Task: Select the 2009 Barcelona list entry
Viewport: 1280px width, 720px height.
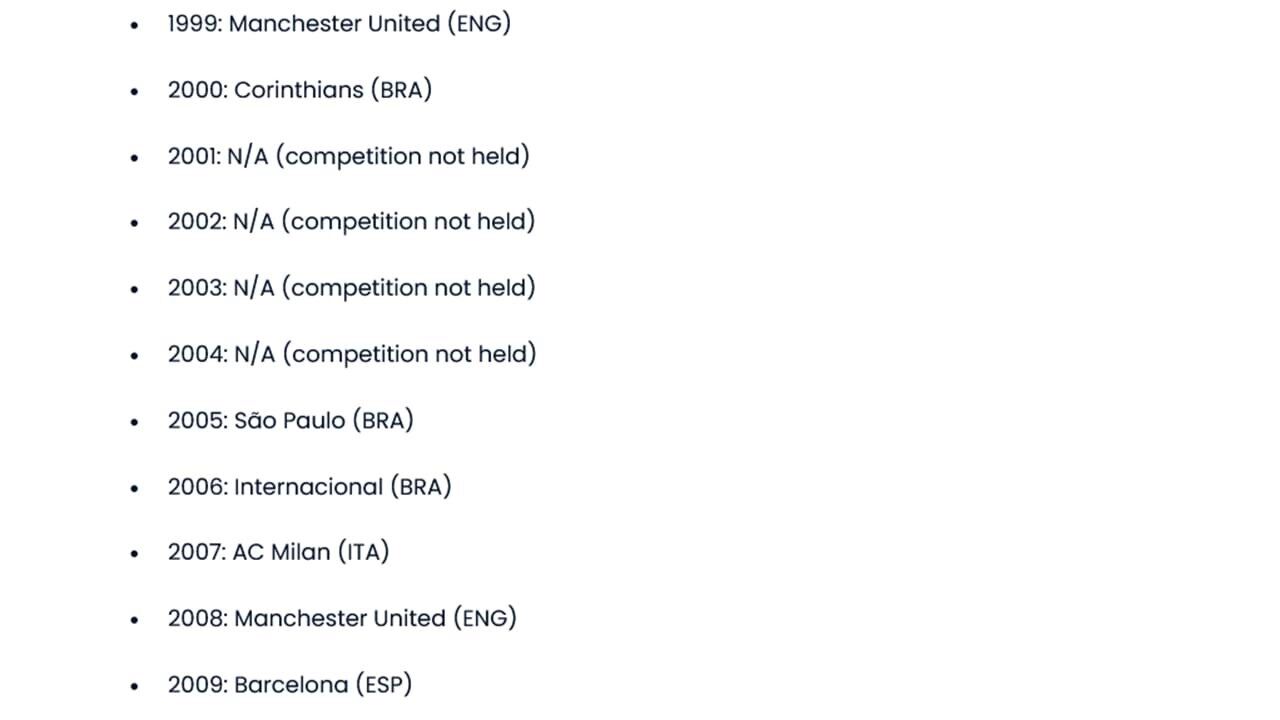Action: 289,685
